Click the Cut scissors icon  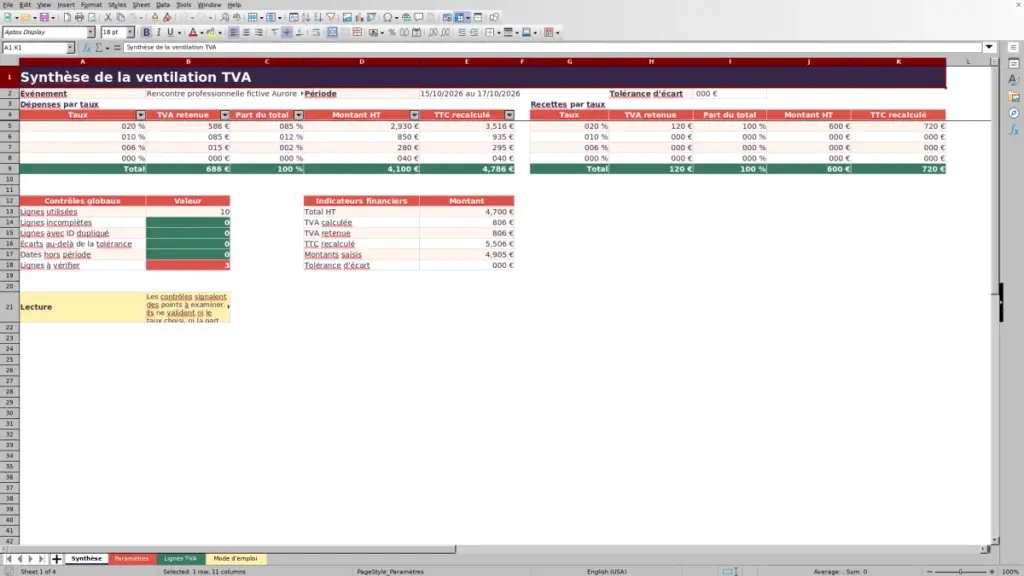(x=108, y=18)
